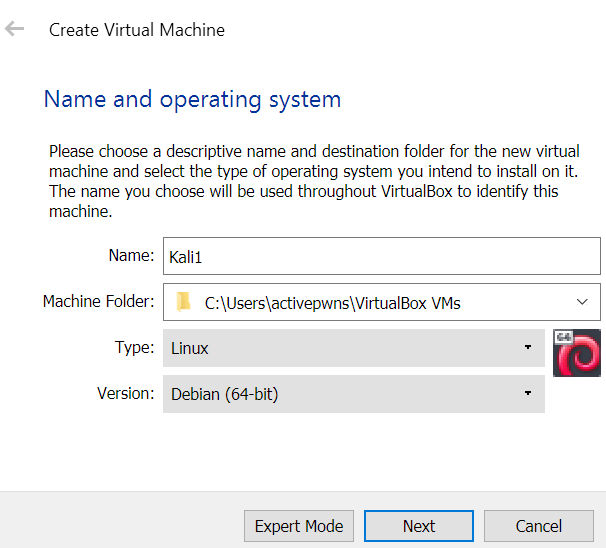Click the Name label
Viewport: 606px width, 548px height.
(x=131, y=255)
